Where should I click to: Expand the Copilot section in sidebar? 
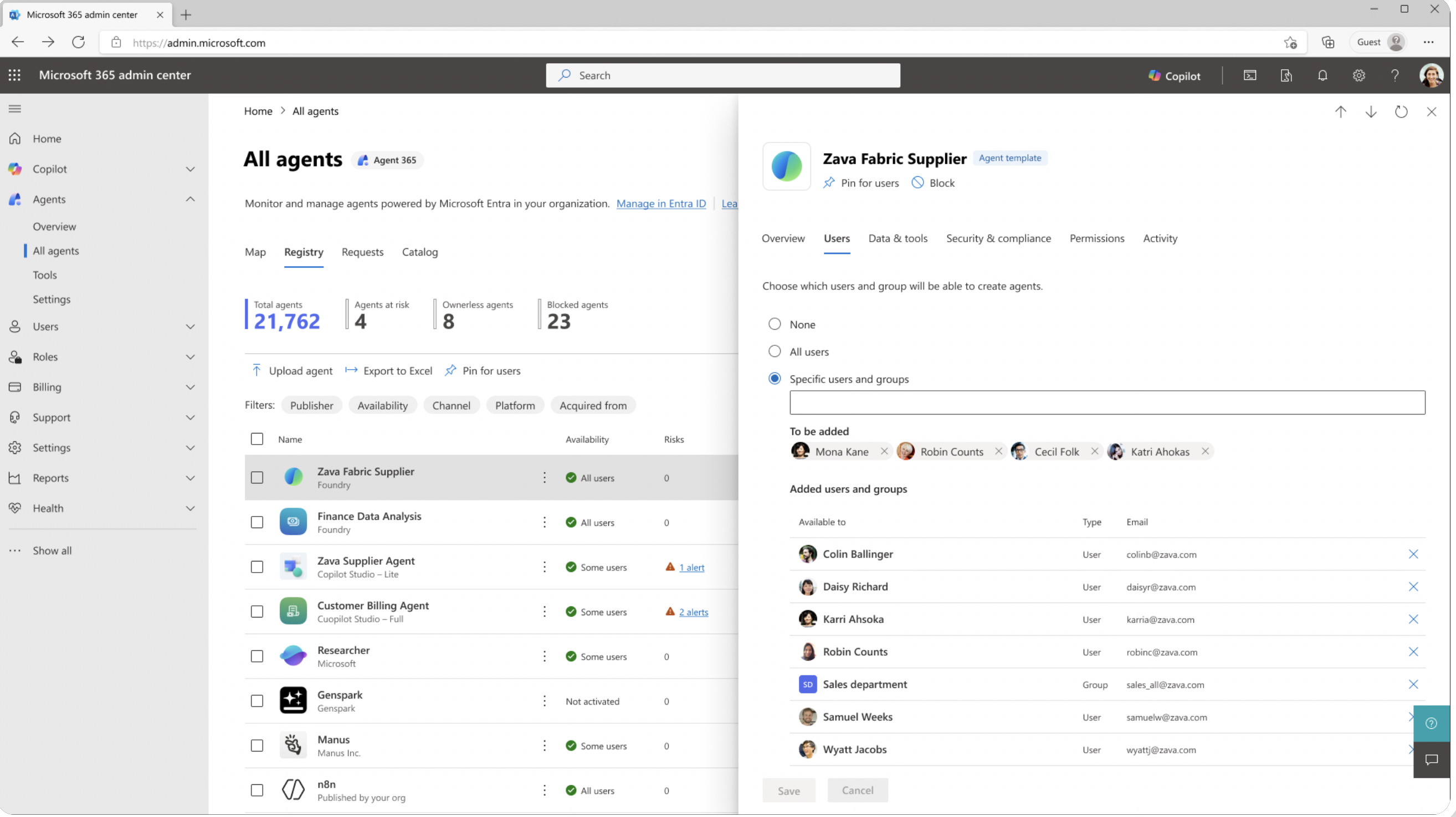pyautogui.click(x=191, y=169)
